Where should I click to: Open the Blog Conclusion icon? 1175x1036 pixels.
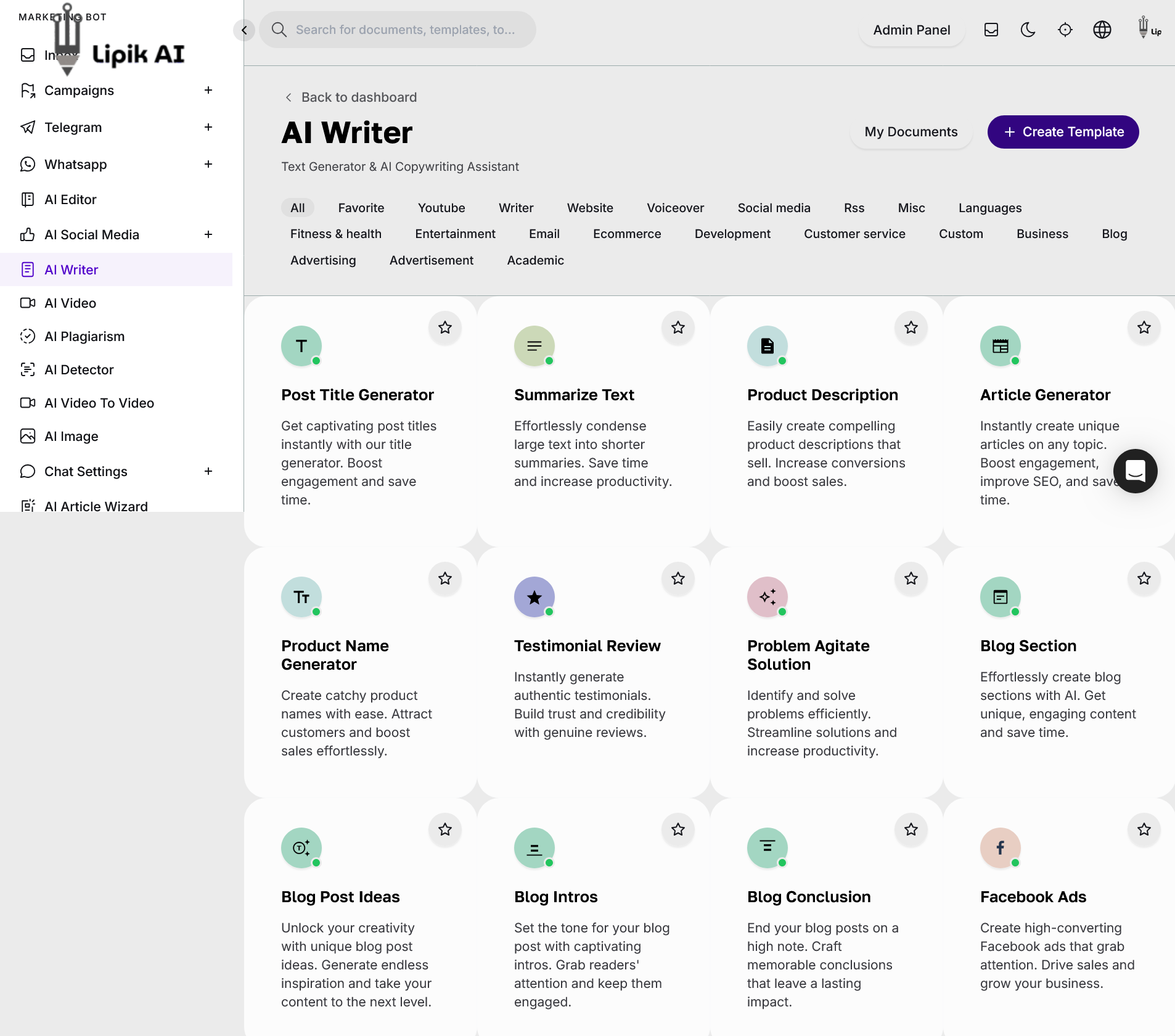click(768, 848)
